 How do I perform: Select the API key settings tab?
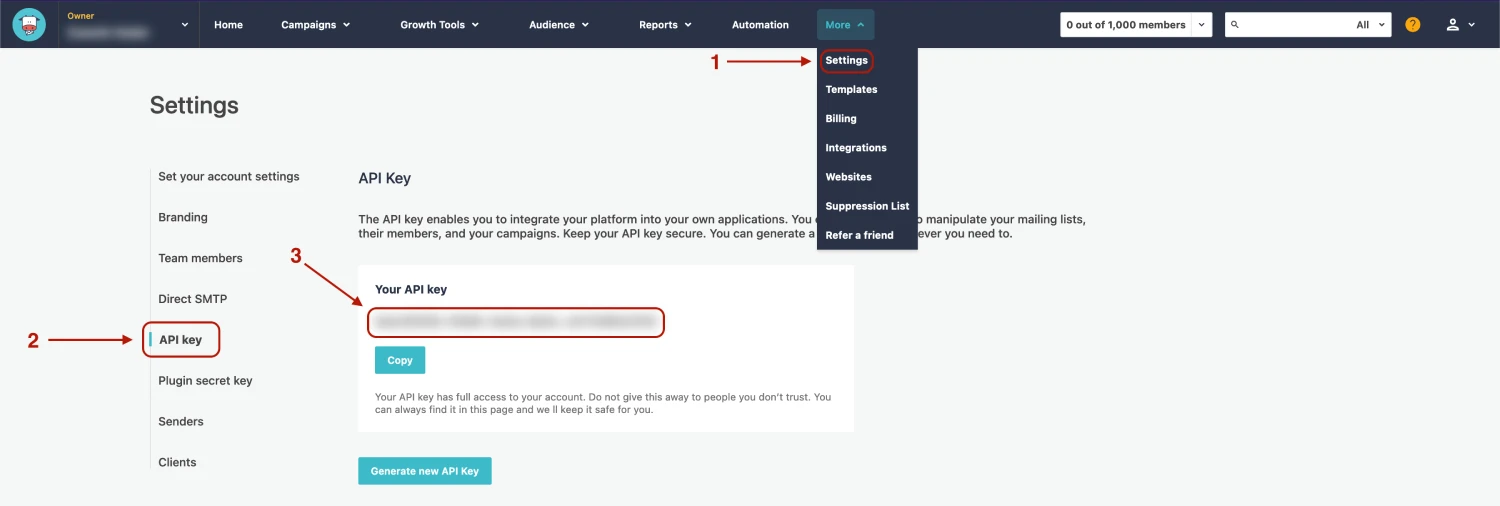point(181,340)
